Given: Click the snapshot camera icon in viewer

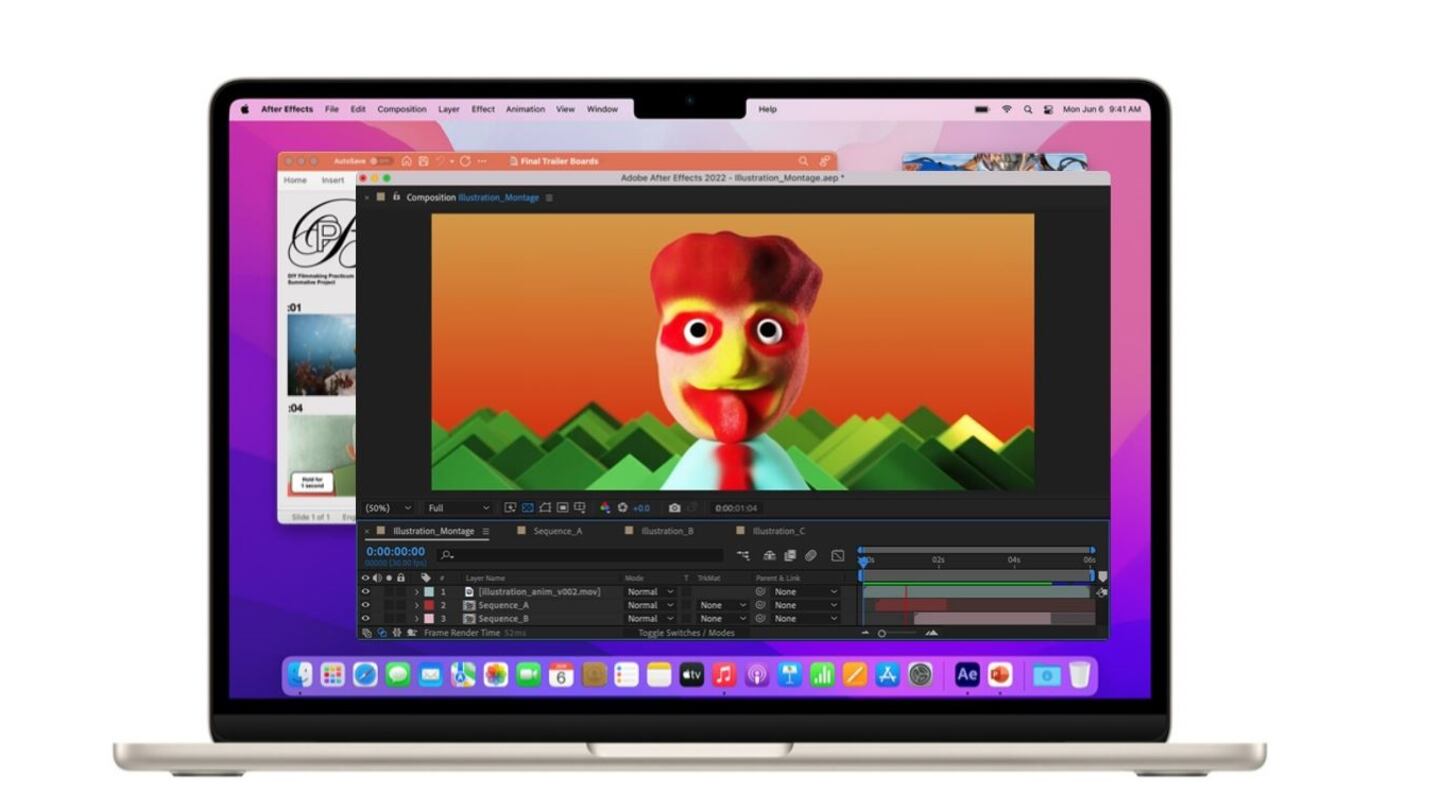Looking at the screenshot, I should pyautogui.click(x=675, y=508).
